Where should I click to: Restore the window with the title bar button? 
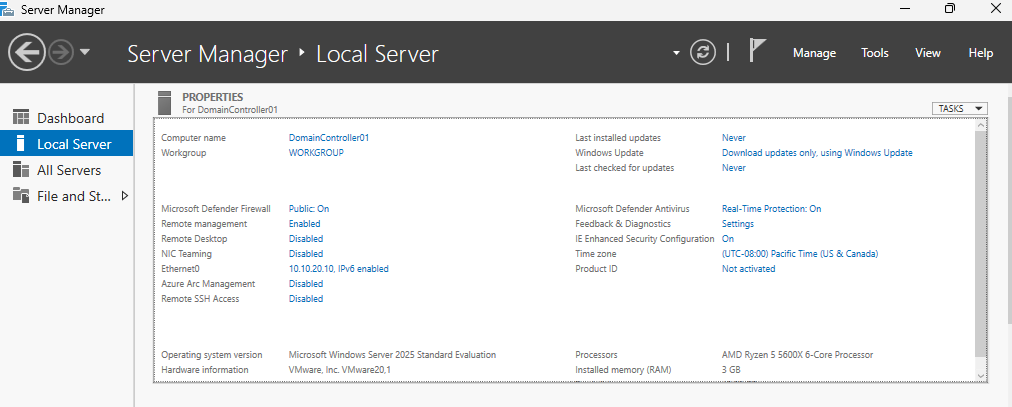click(949, 8)
